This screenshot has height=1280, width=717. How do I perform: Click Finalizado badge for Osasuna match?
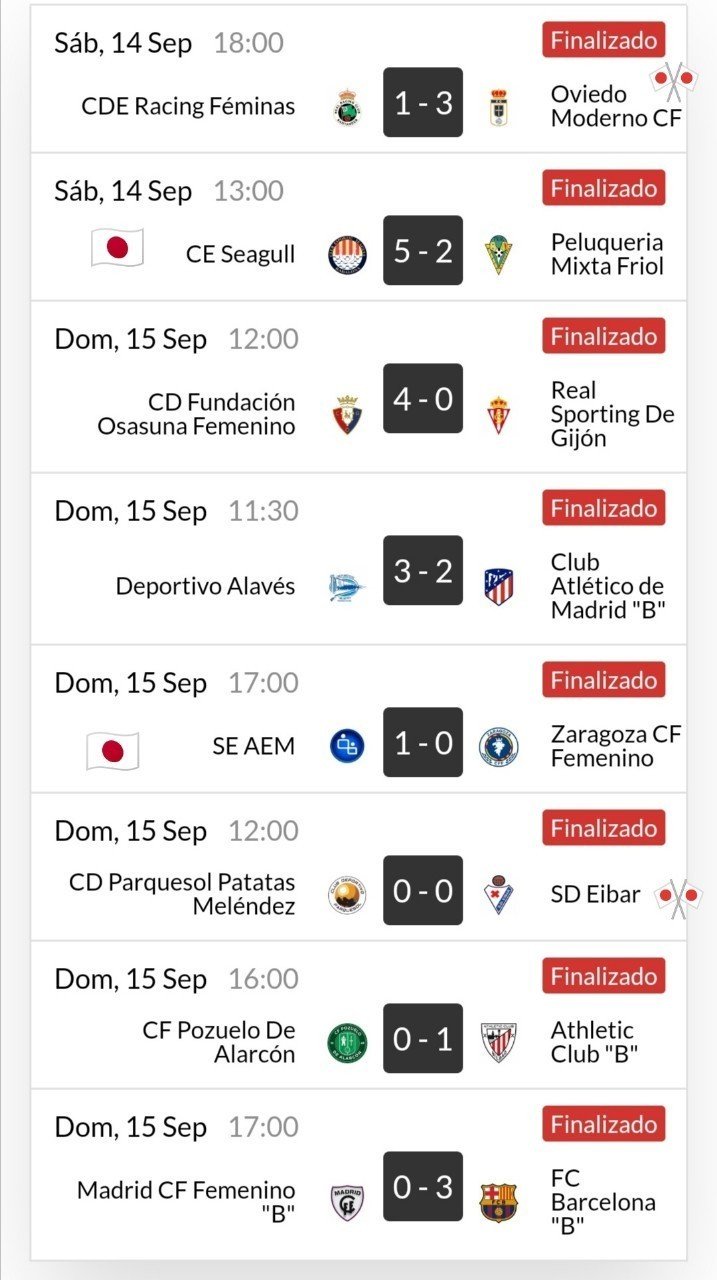tap(604, 336)
